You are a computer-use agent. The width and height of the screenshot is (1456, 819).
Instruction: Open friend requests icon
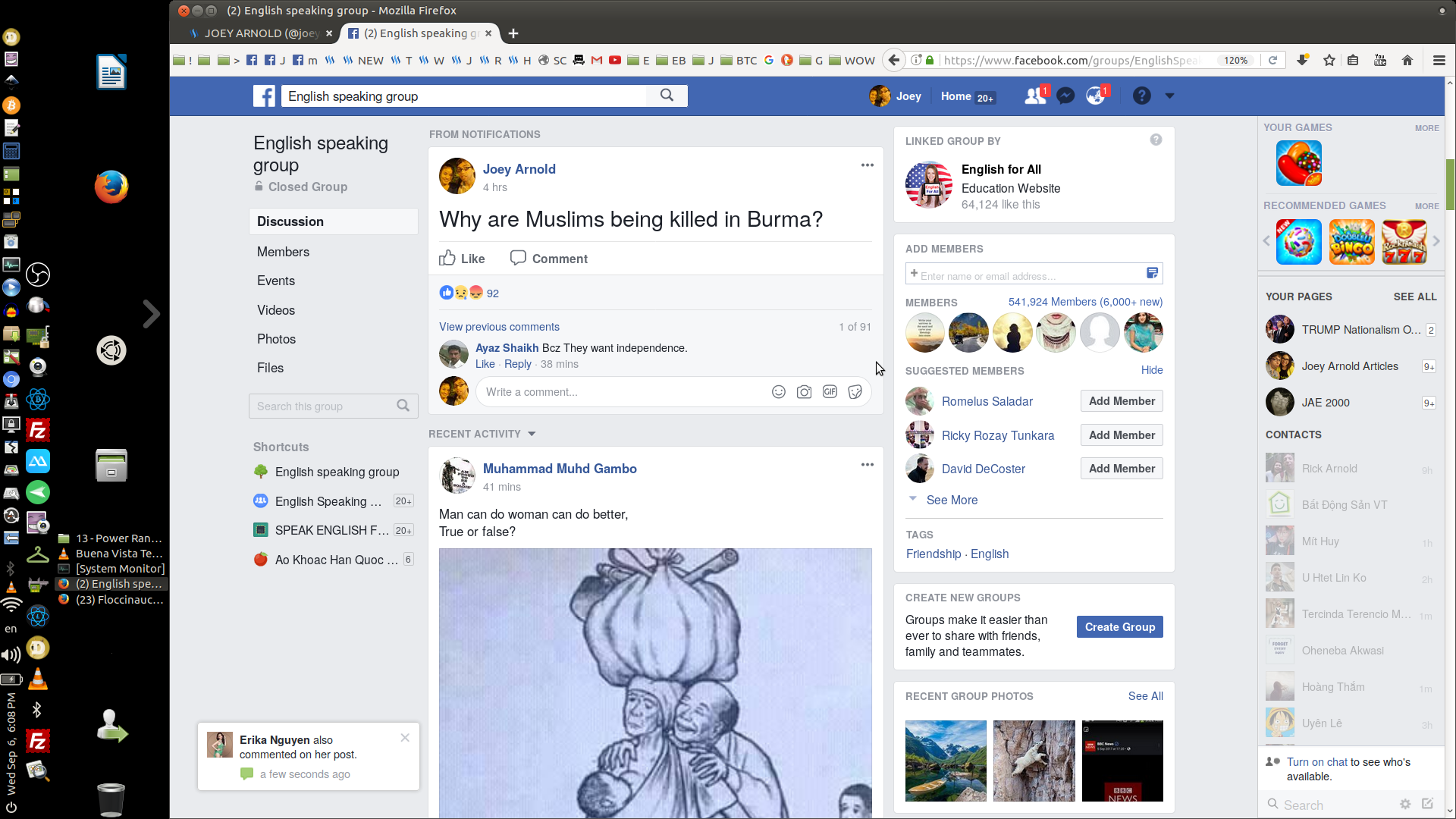pyautogui.click(x=1035, y=96)
